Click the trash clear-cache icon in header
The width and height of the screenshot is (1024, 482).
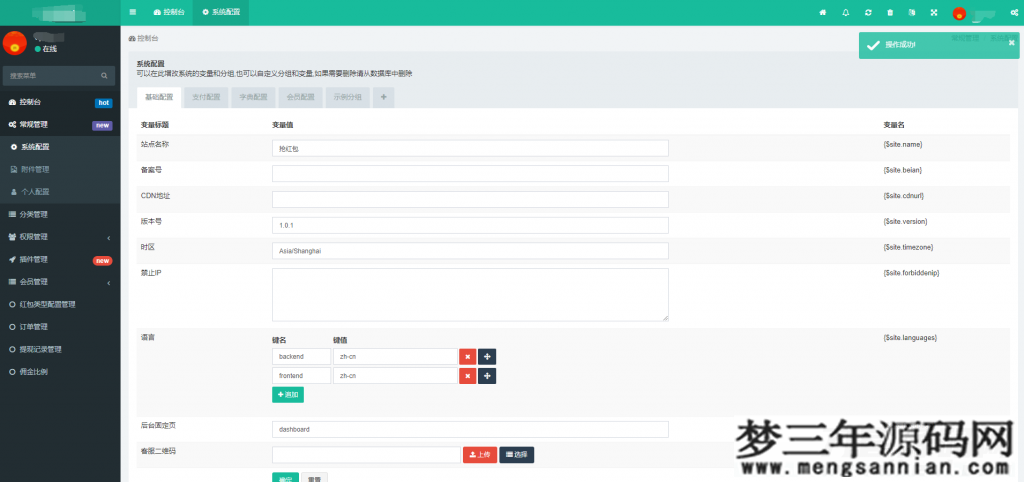pos(890,12)
